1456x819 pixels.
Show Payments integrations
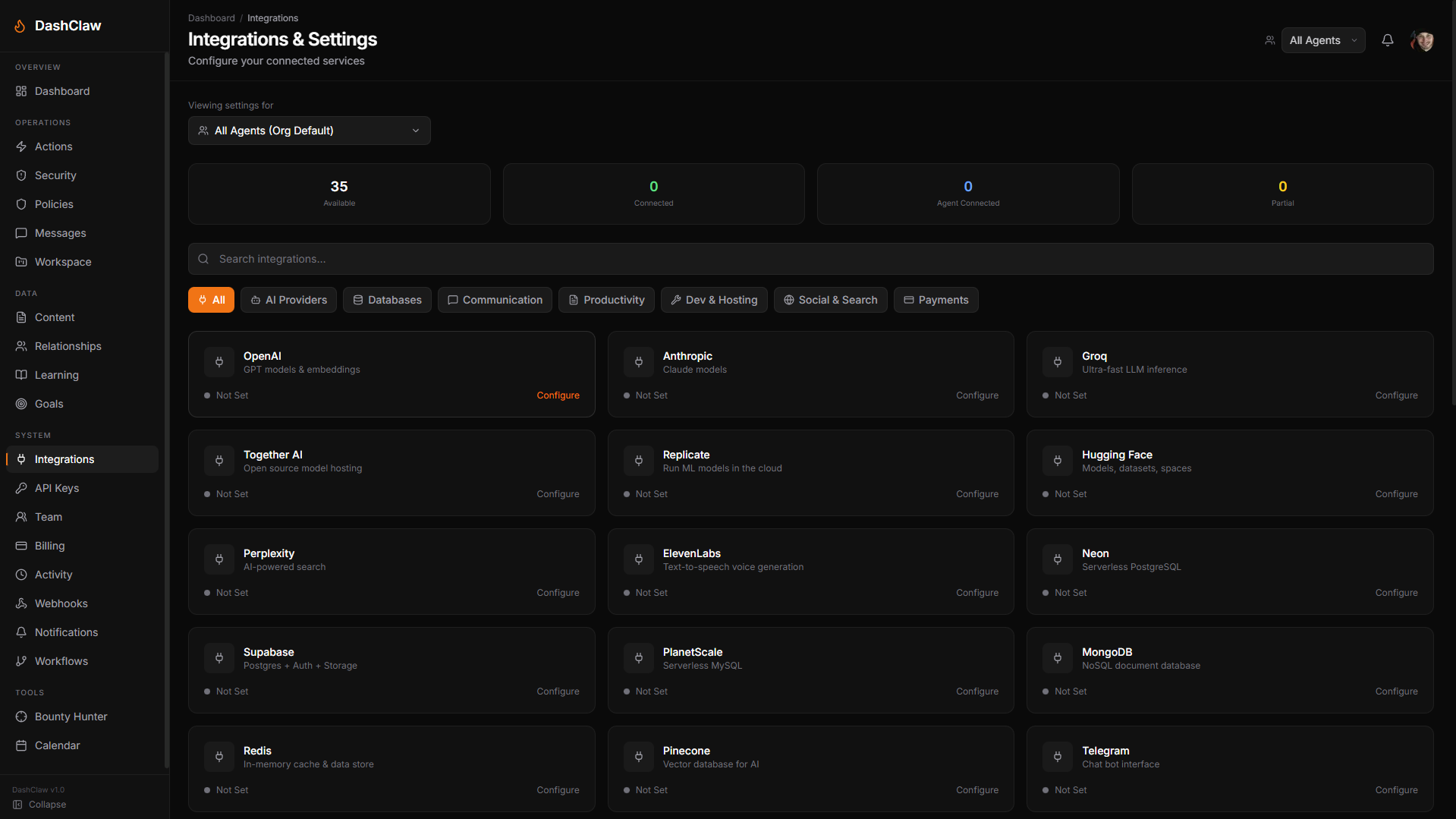[x=936, y=300]
